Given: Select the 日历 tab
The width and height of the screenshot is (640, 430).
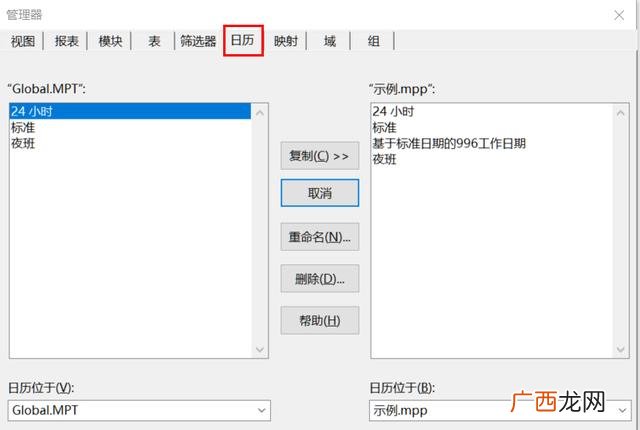Looking at the screenshot, I should pos(243,40).
